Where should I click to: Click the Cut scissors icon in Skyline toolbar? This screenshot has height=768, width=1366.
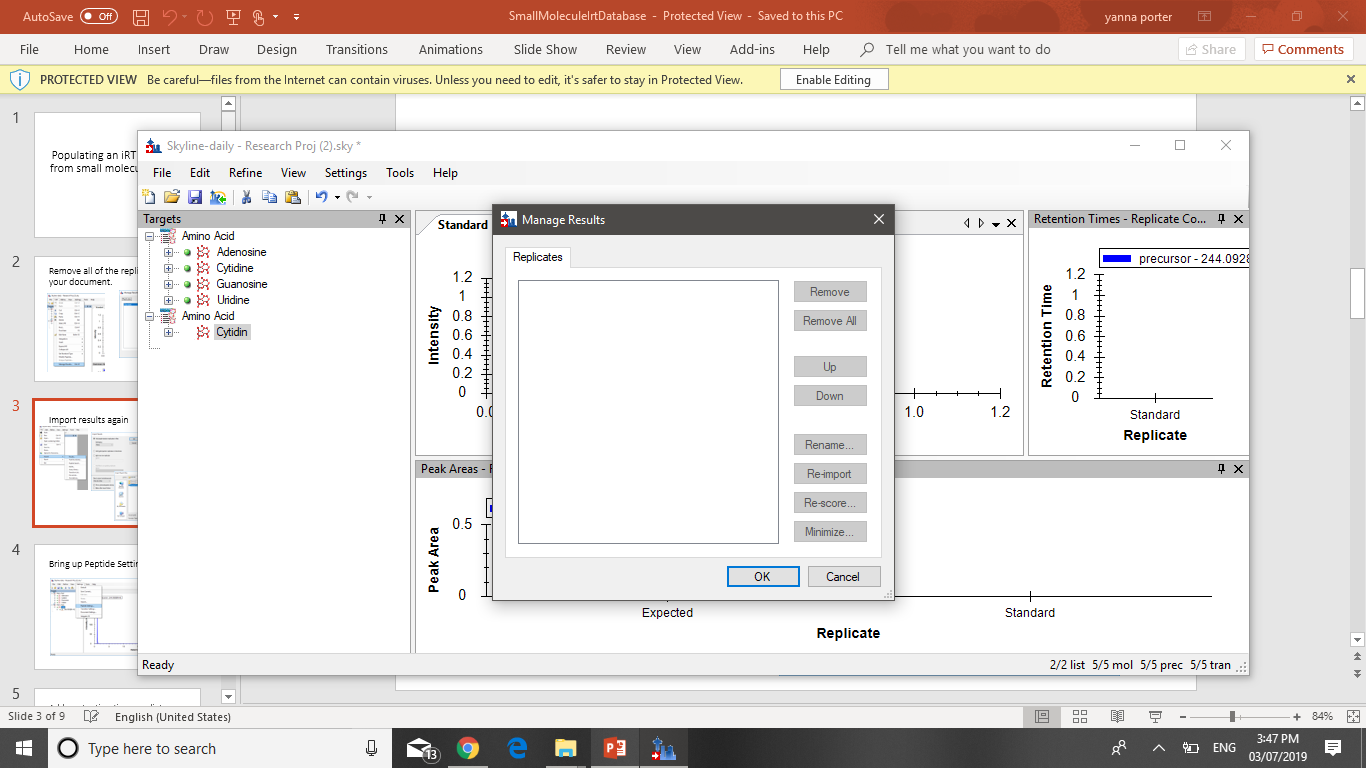[x=246, y=197]
